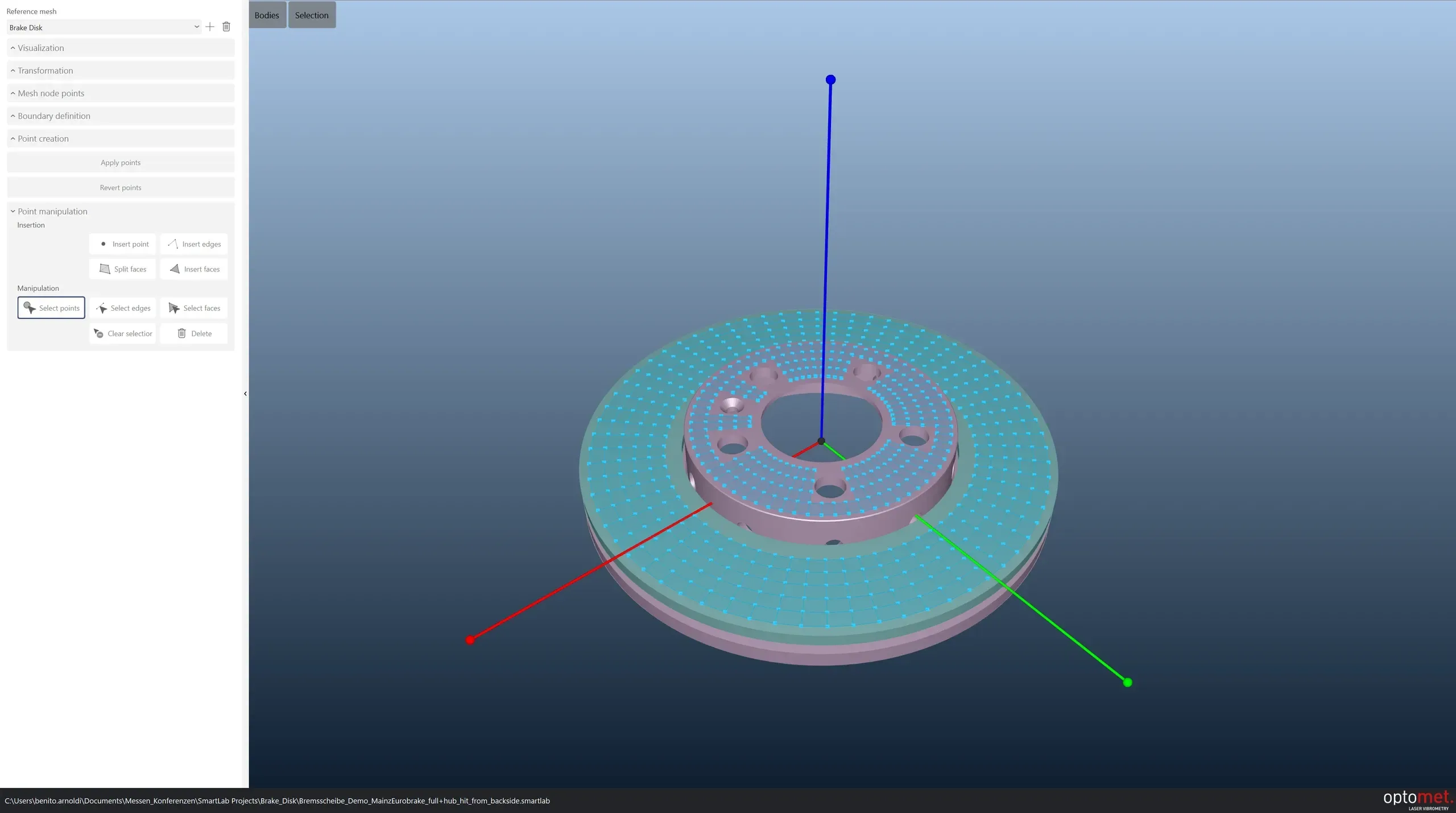Click the green Y-axis handle
Viewport: 1456px width, 813px height.
[1128, 682]
